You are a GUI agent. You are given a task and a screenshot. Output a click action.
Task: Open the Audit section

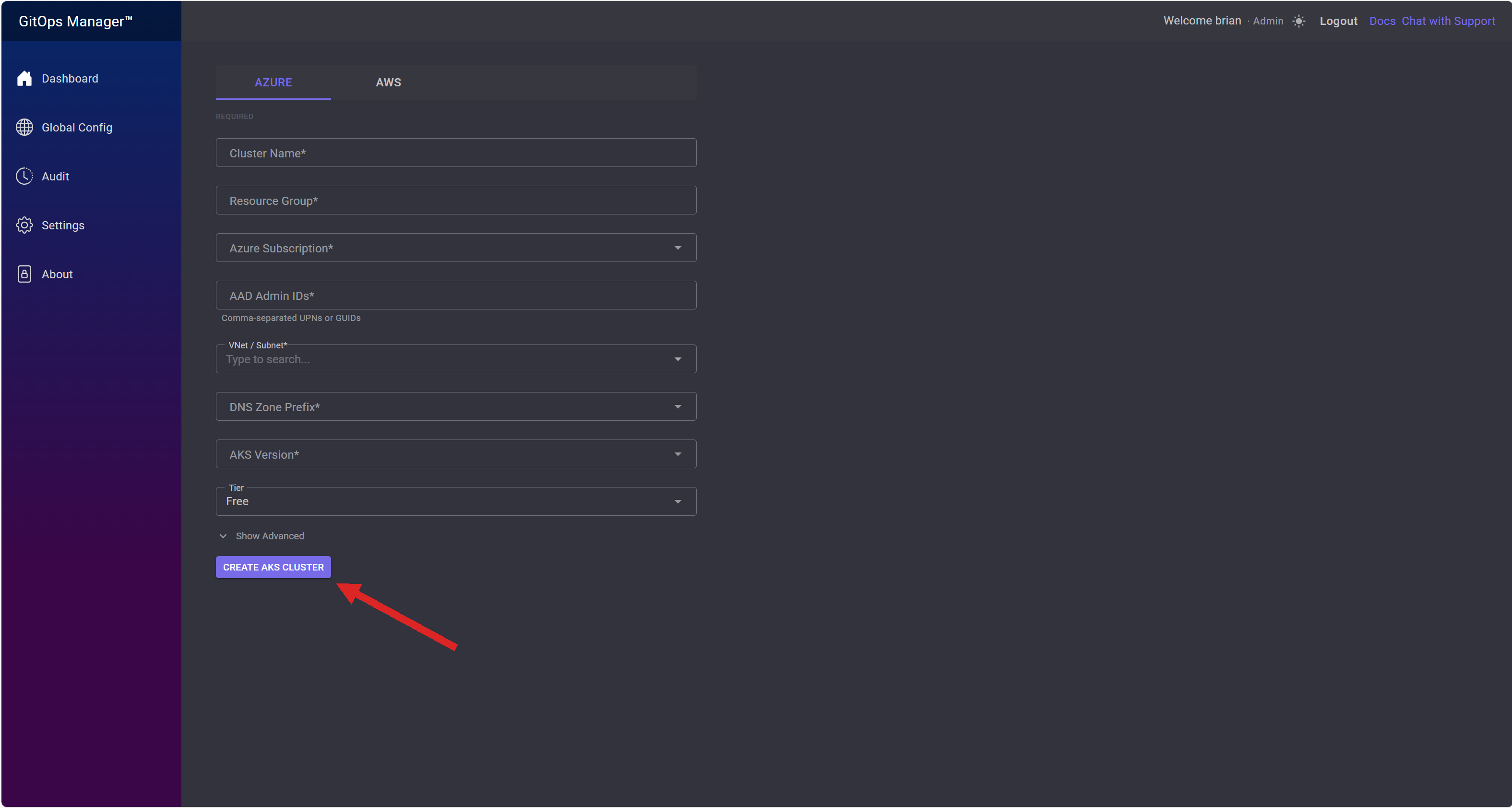55,177
